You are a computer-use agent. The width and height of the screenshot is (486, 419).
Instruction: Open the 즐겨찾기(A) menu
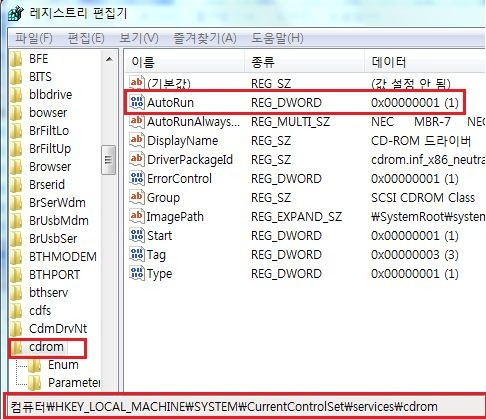205,38
